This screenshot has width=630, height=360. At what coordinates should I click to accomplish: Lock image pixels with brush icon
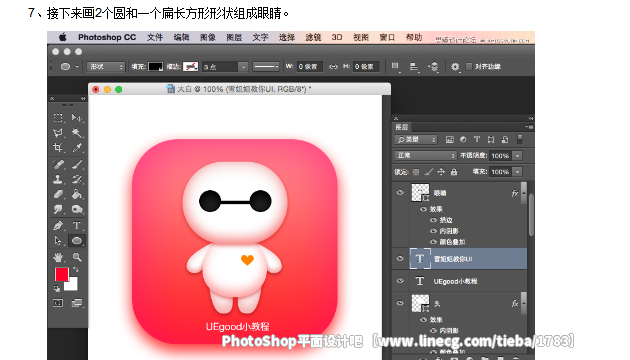pos(429,172)
